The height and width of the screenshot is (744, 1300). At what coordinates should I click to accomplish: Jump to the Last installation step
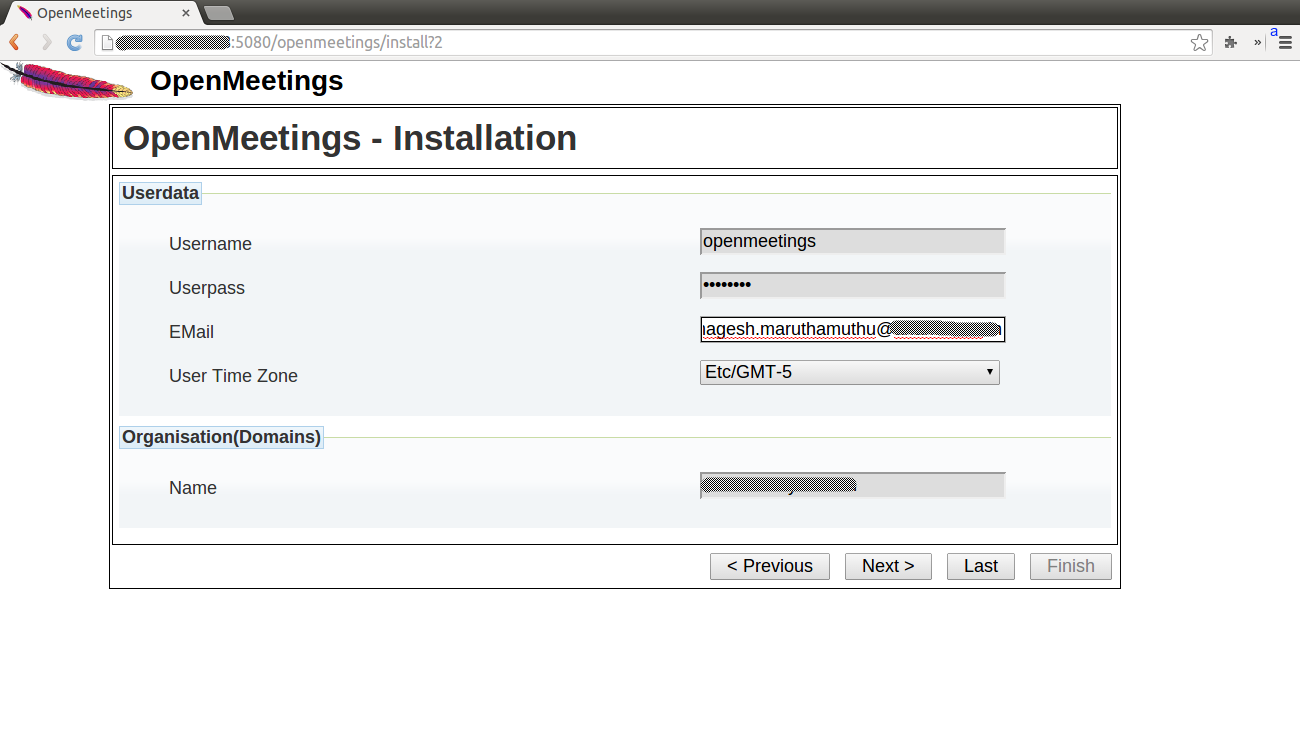(981, 566)
